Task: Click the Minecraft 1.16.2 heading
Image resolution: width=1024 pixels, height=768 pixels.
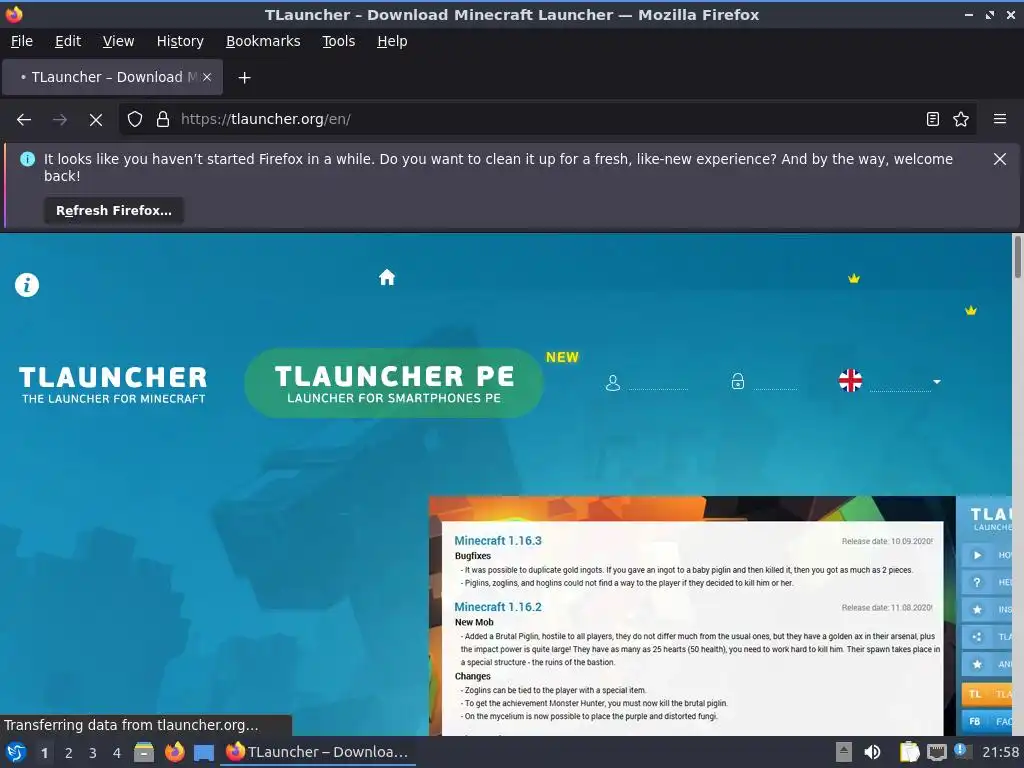Action: pyautogui.click(x=498, y=607)
